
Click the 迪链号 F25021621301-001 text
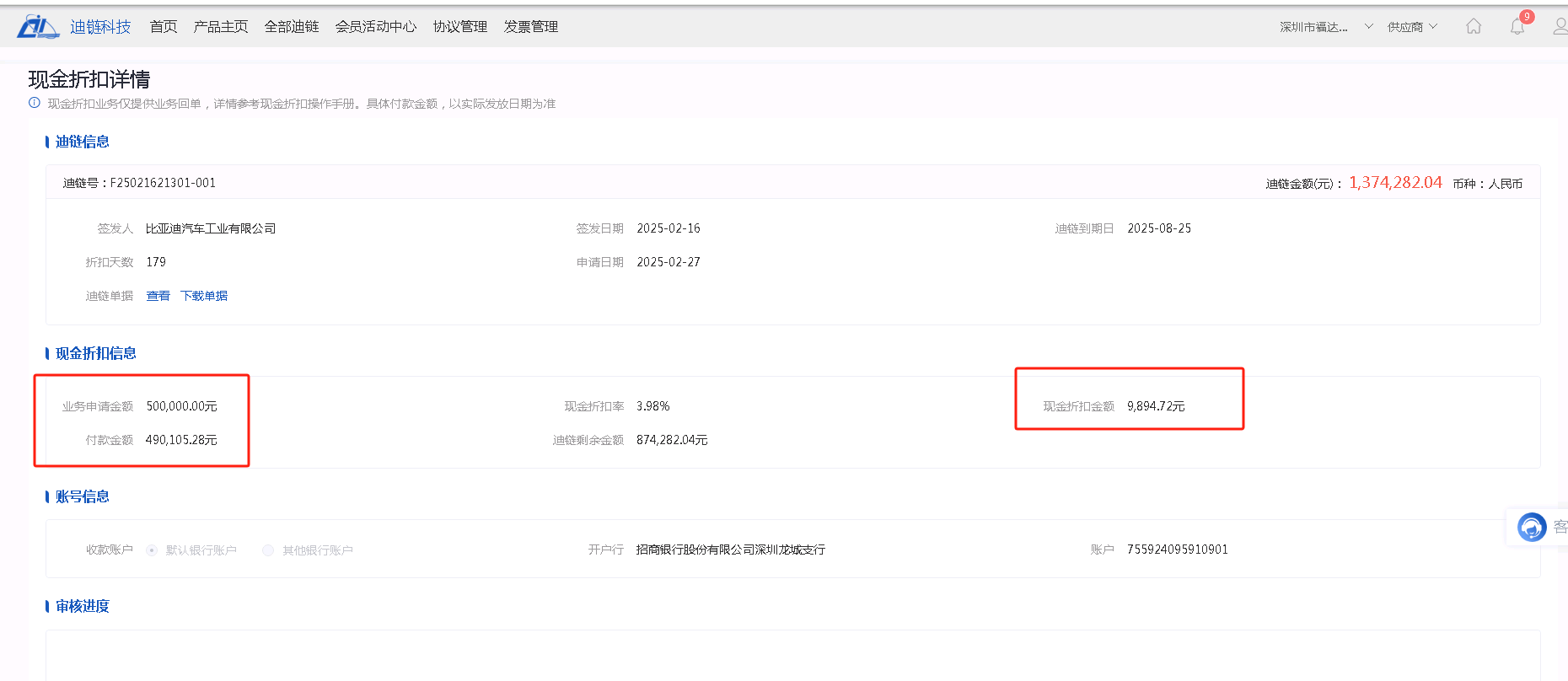[x=139, y=183]
